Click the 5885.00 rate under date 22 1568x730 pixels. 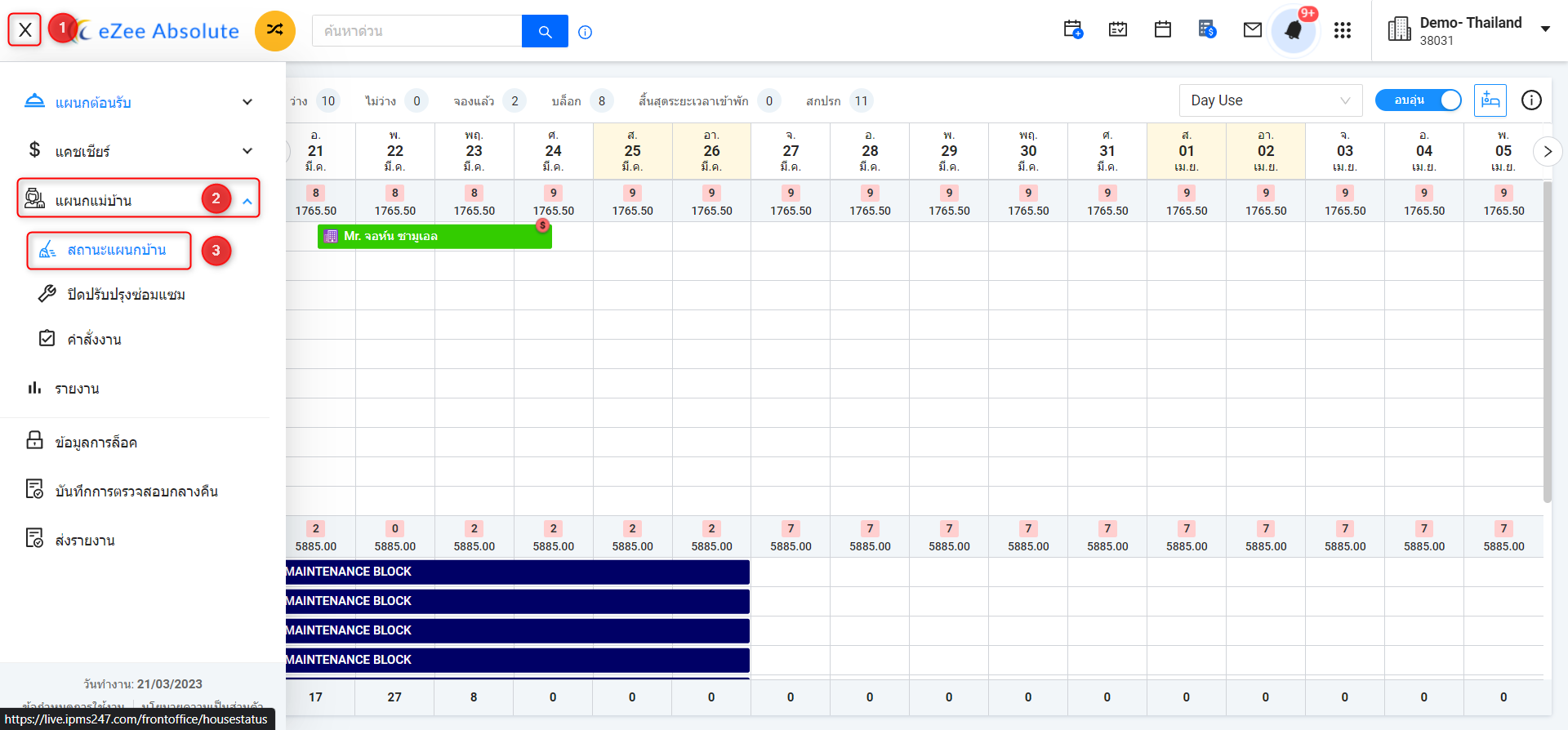click(395, 546)
